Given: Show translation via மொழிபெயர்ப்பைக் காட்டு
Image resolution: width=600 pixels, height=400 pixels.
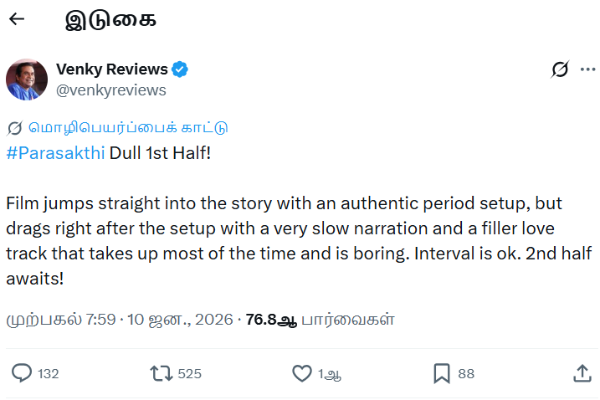Looking at the screenshot, I should click(127, 127).
